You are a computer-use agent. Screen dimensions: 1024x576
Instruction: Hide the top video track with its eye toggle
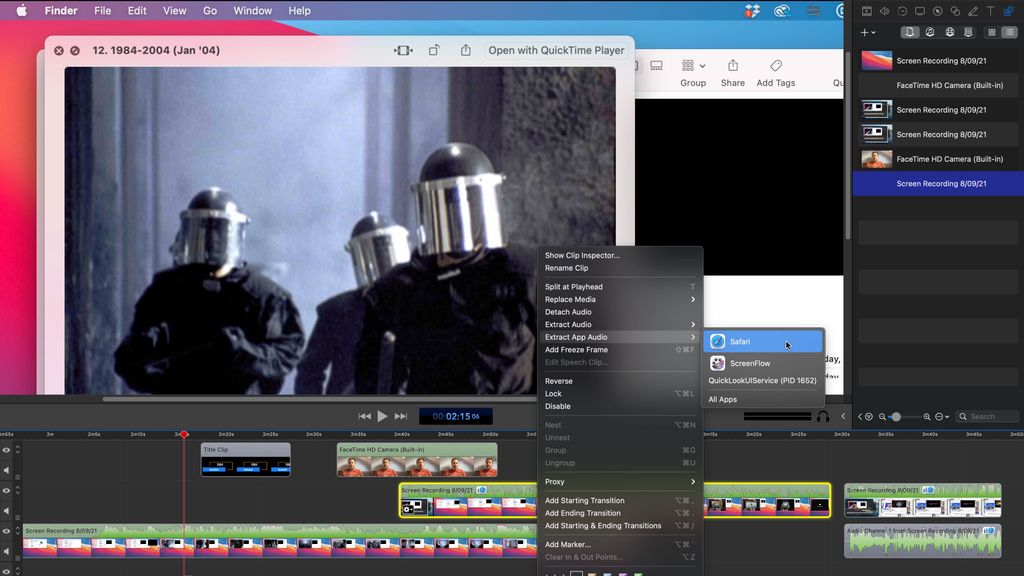(6, 448)
